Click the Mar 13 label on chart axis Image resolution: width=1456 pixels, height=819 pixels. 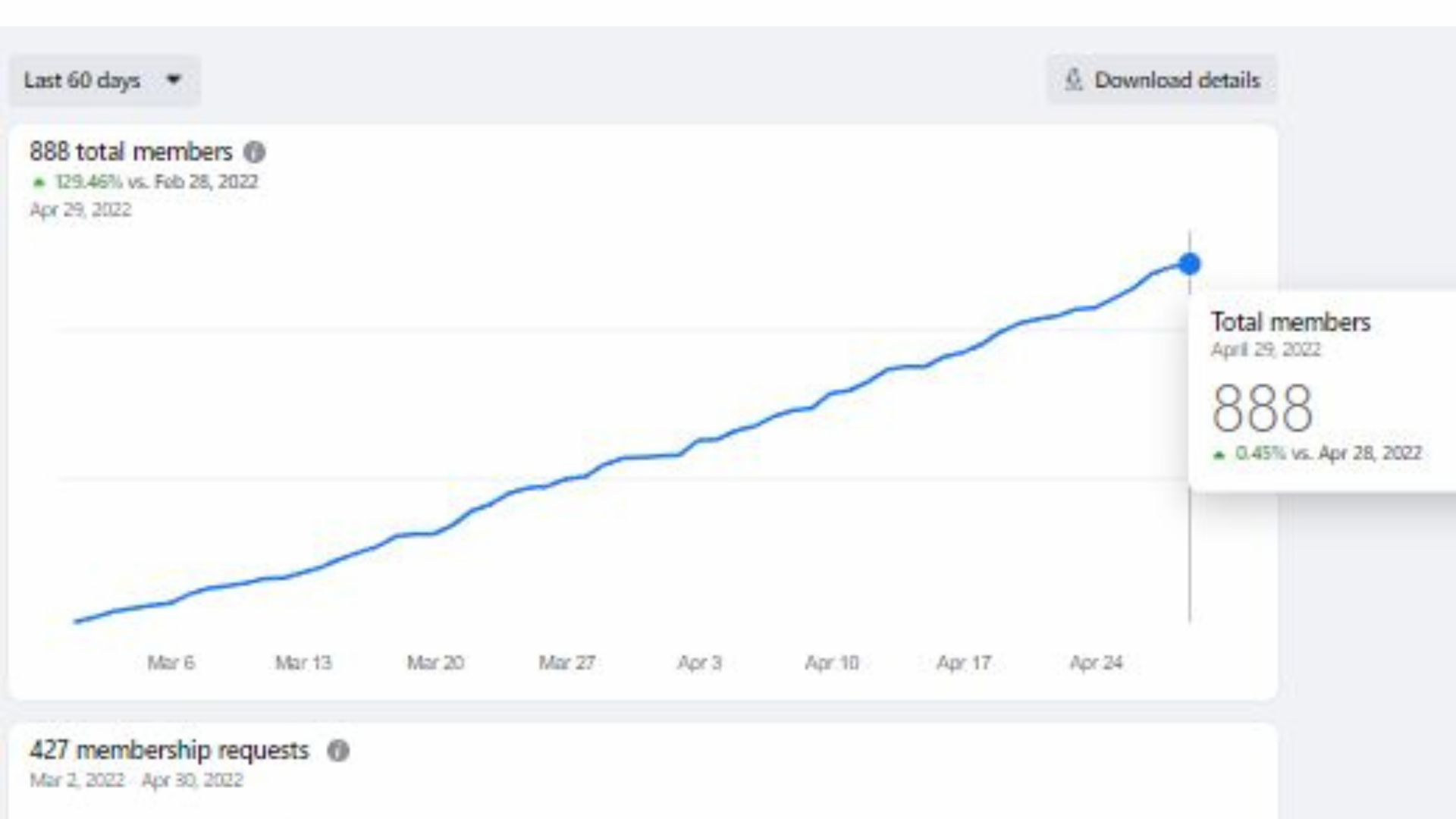tap(303, 663)
